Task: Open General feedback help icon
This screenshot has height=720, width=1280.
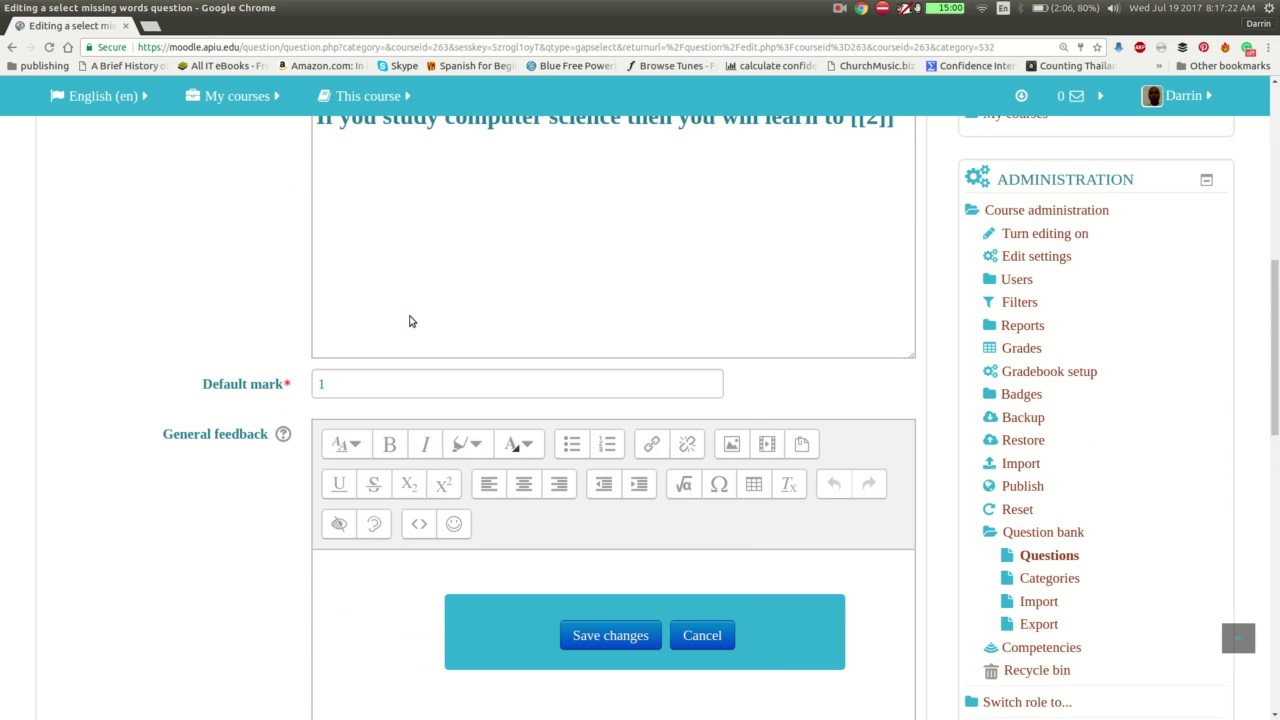Action: [x=283, y=434]
